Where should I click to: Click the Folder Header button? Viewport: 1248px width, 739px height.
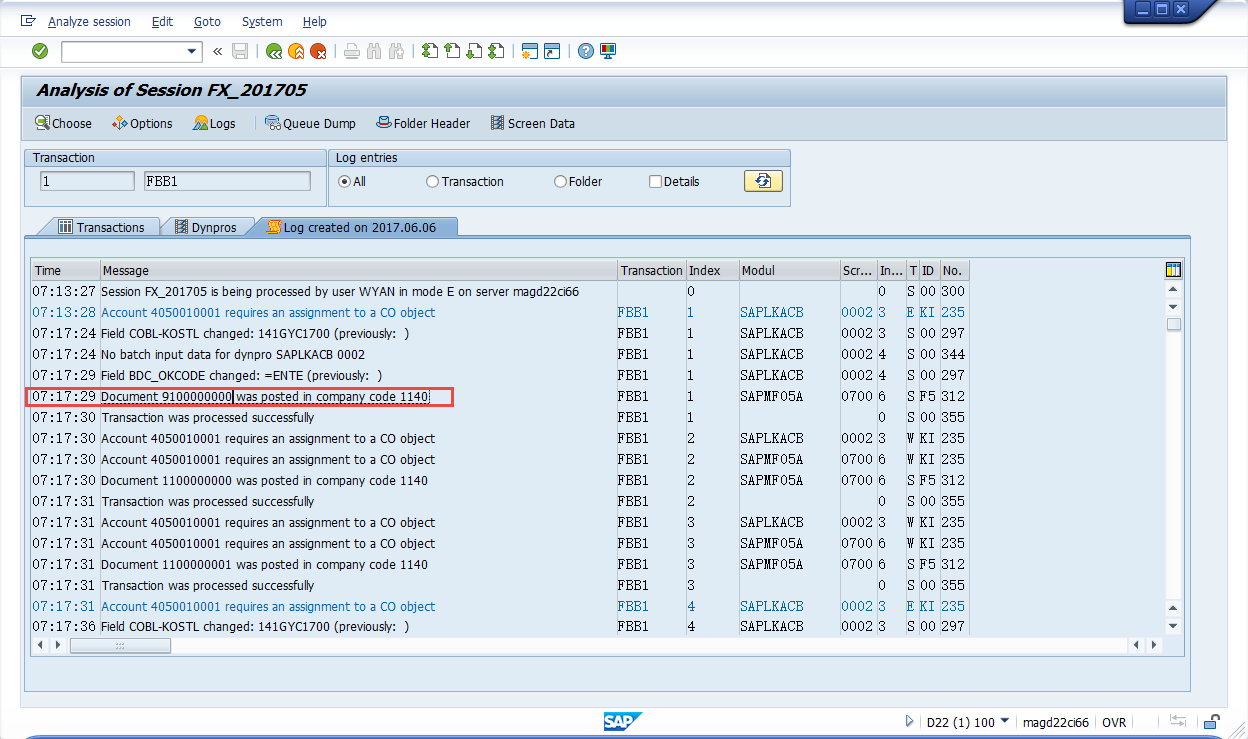click(423, 123)
